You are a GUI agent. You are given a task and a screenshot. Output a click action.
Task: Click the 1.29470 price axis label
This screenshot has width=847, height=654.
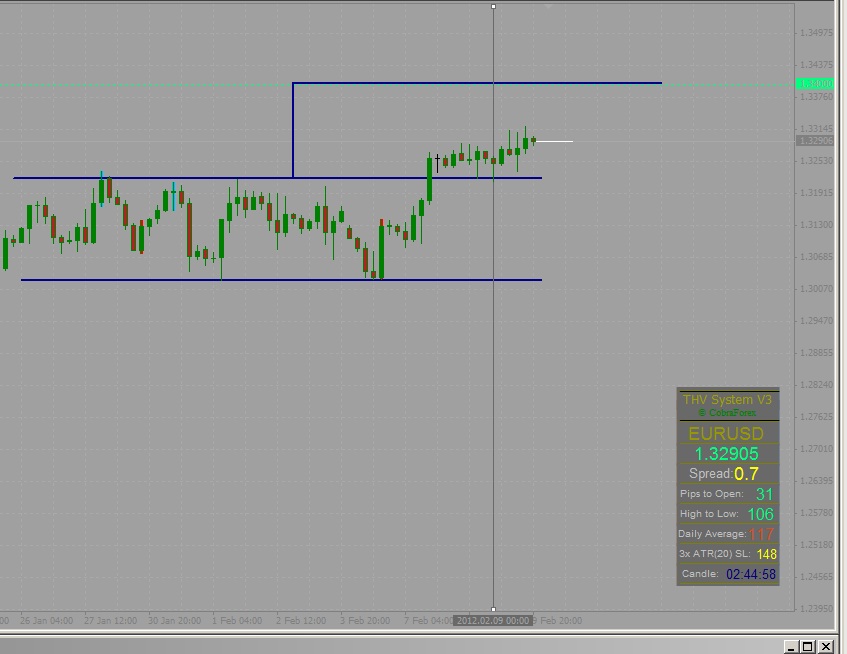[816, 321]
